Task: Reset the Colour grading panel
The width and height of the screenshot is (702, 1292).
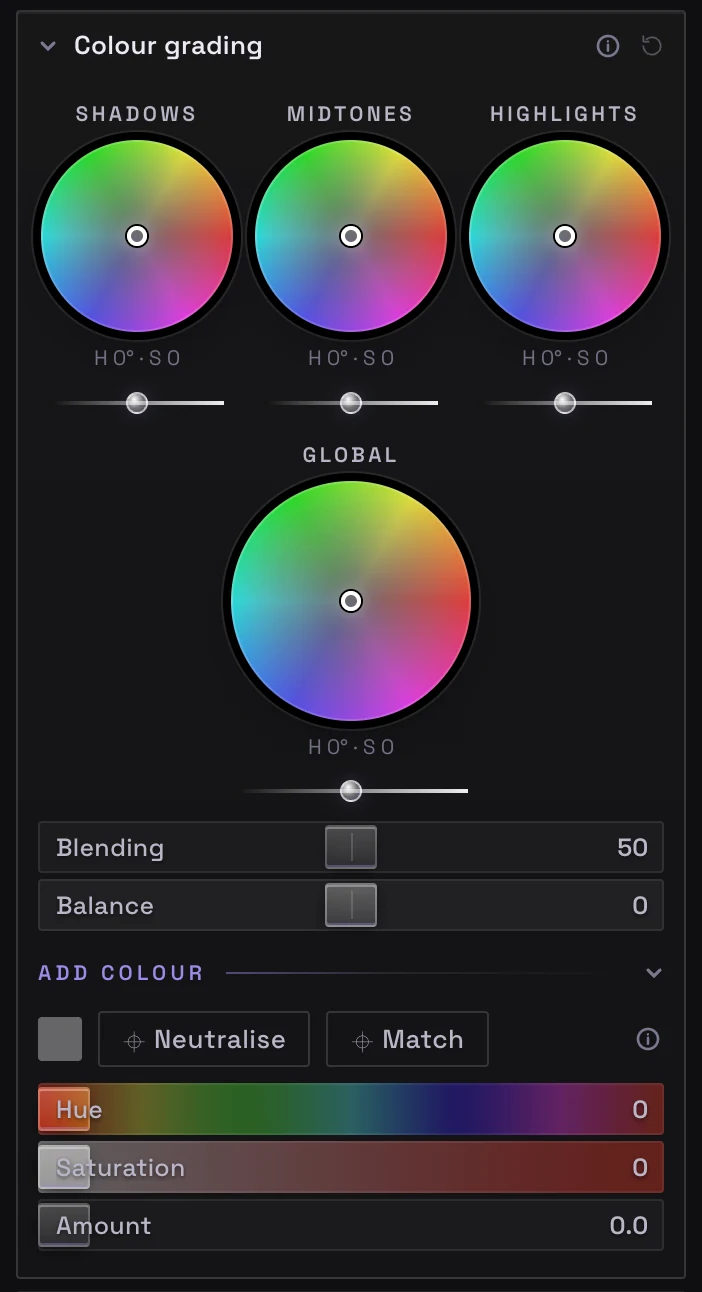Action: coord(652,46)
